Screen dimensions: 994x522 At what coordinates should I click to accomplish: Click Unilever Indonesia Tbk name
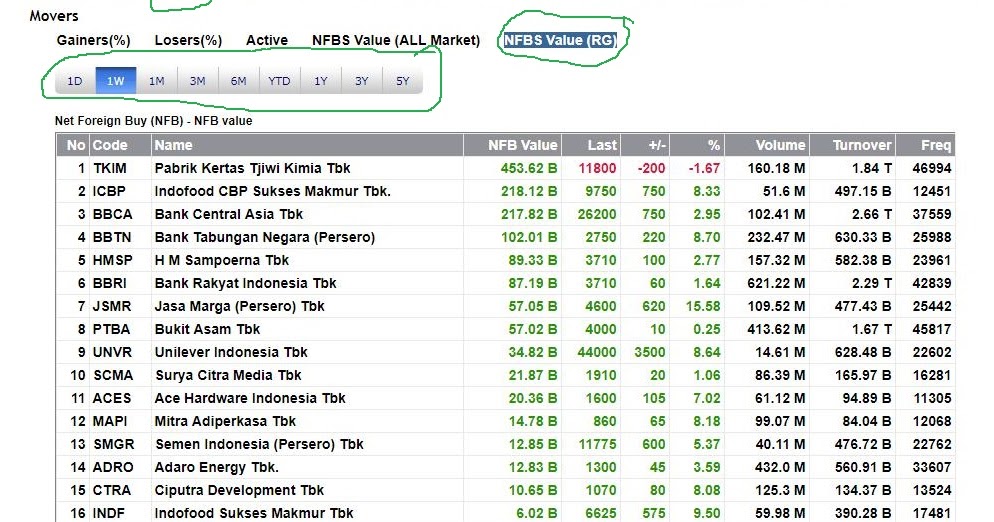[x=231, y=352]
